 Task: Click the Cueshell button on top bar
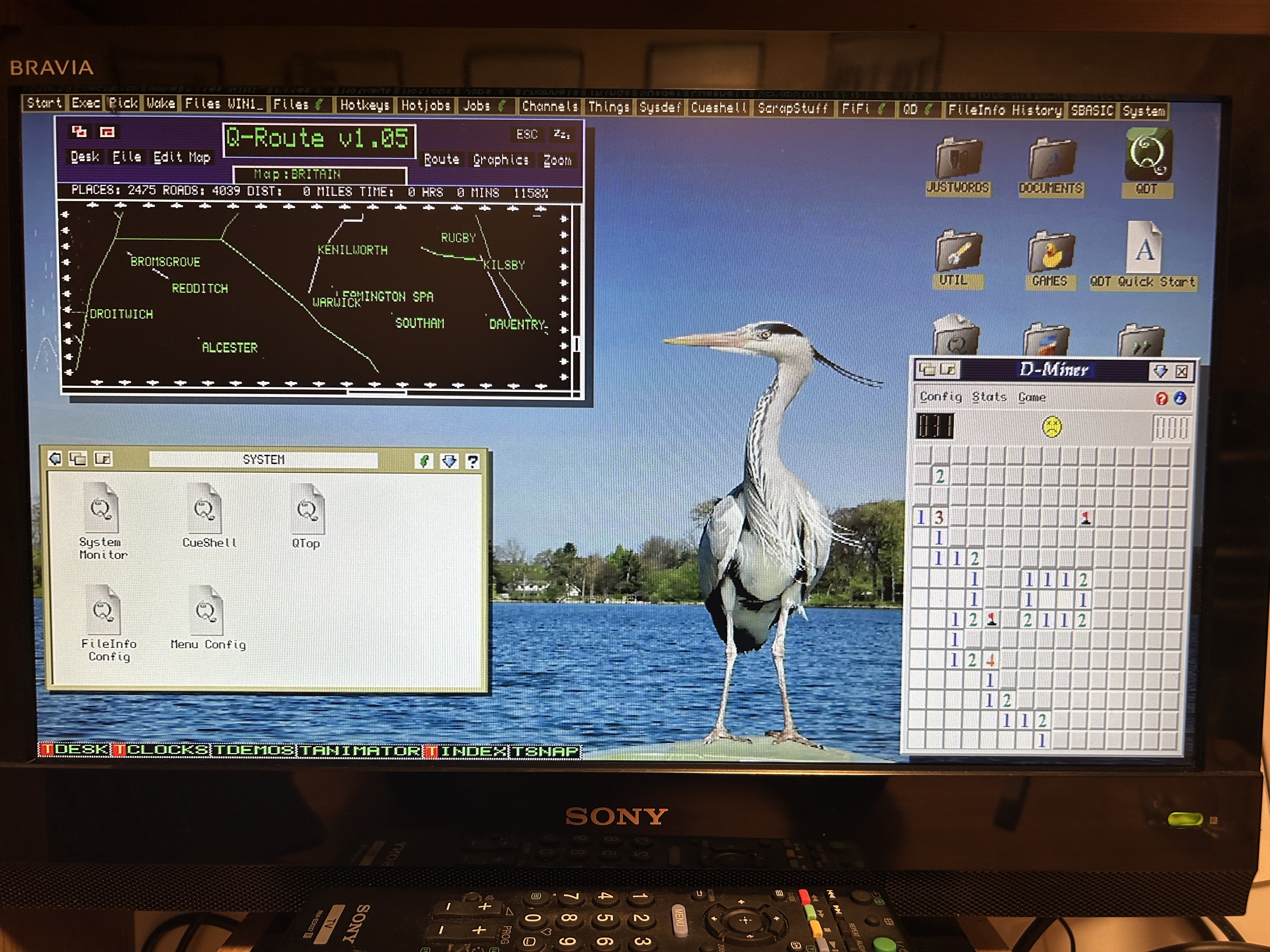719,108
